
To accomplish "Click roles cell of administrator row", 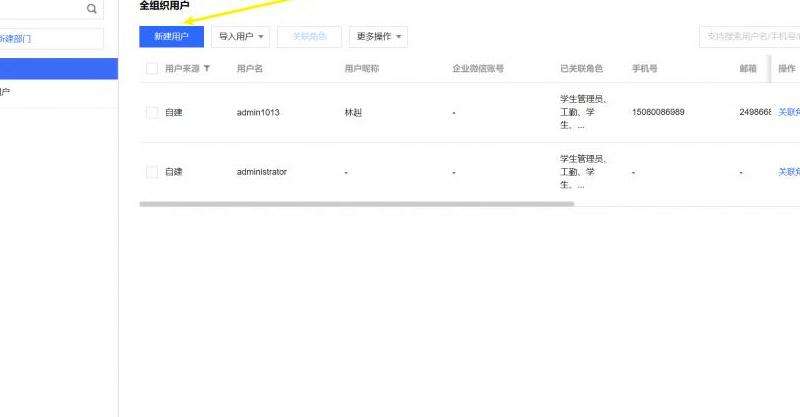I will [x=584, y=172].
